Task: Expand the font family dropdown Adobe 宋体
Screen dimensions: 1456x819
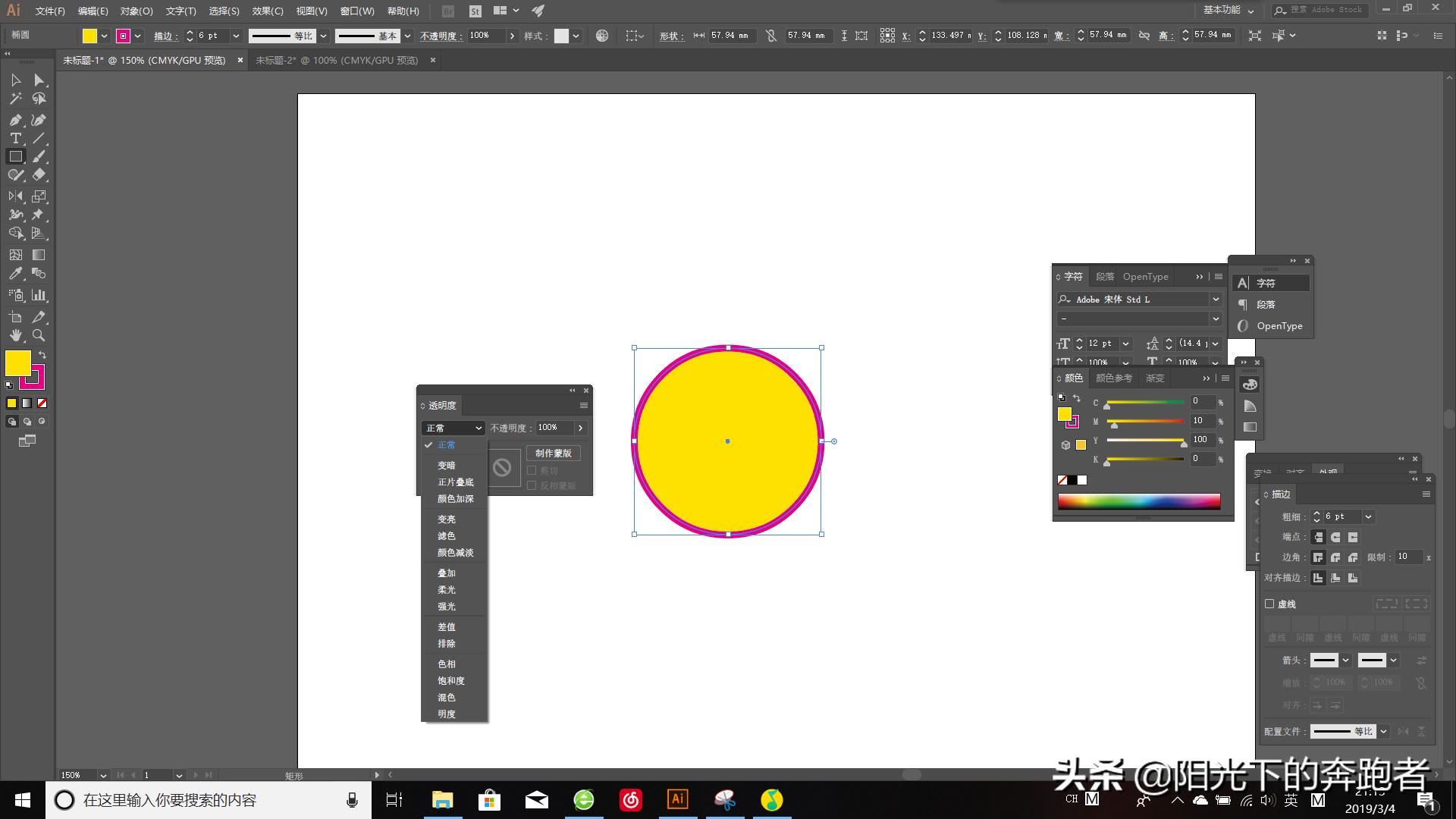Action: click(1216, 300)
